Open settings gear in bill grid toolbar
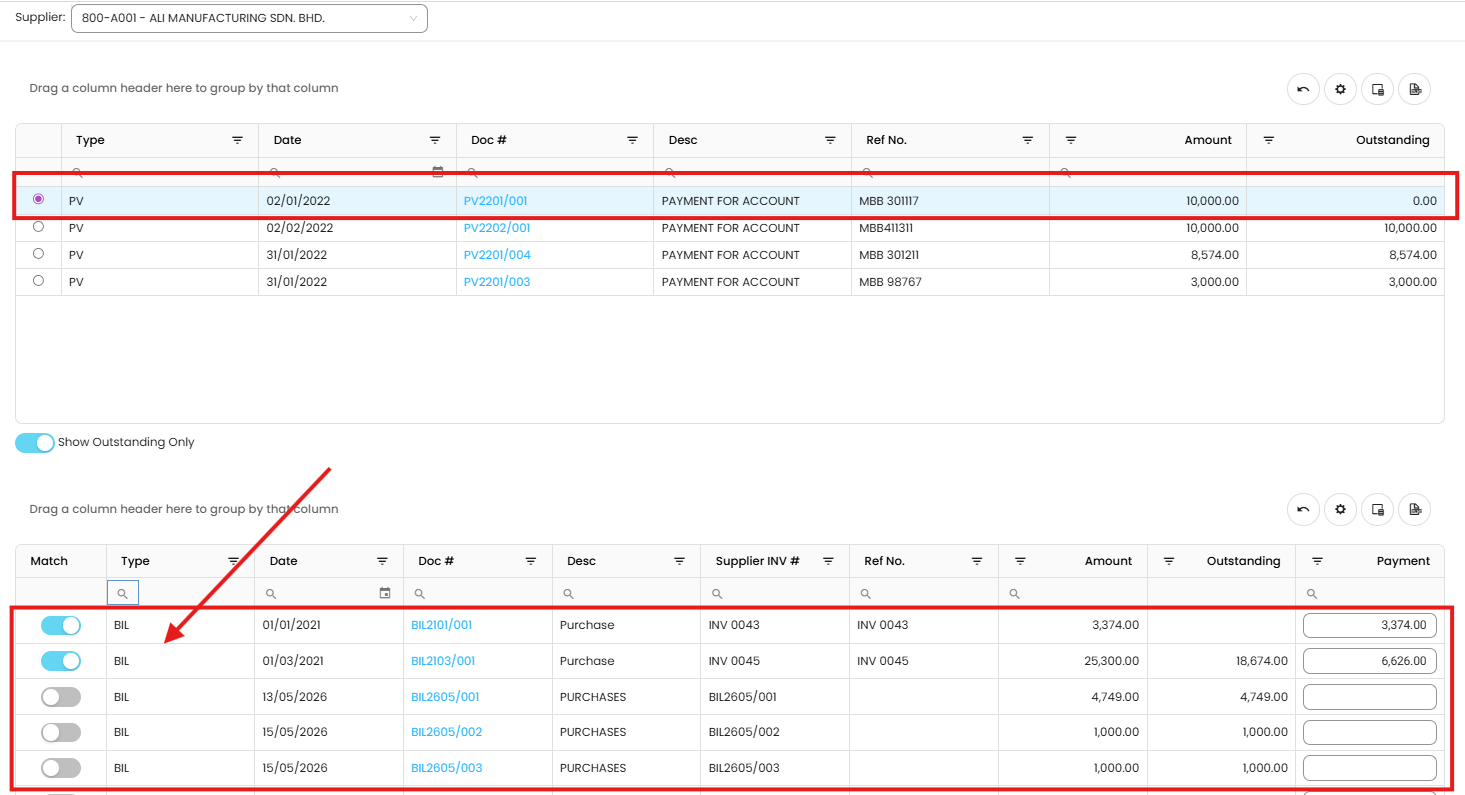Image resolution: width=1465 pixels, height=795 pixels. (x=1340, y=509)
